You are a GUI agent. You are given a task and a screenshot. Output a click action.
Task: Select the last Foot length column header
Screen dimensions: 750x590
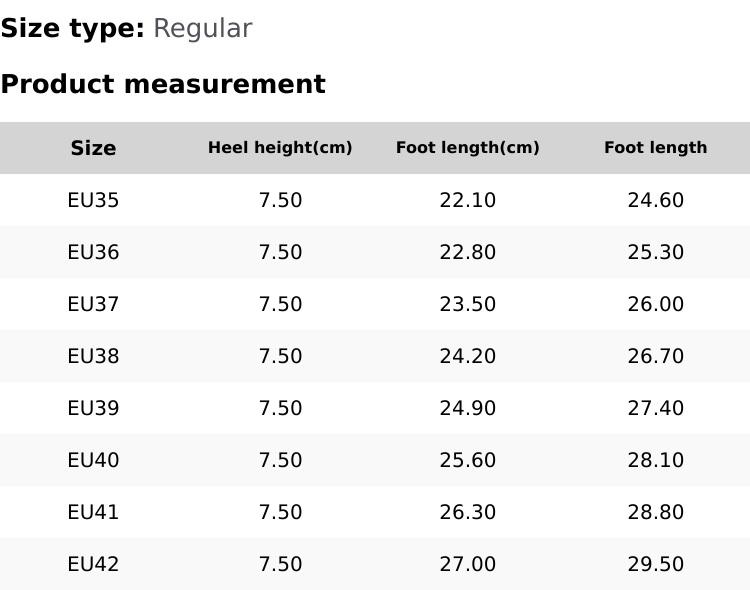655,148
